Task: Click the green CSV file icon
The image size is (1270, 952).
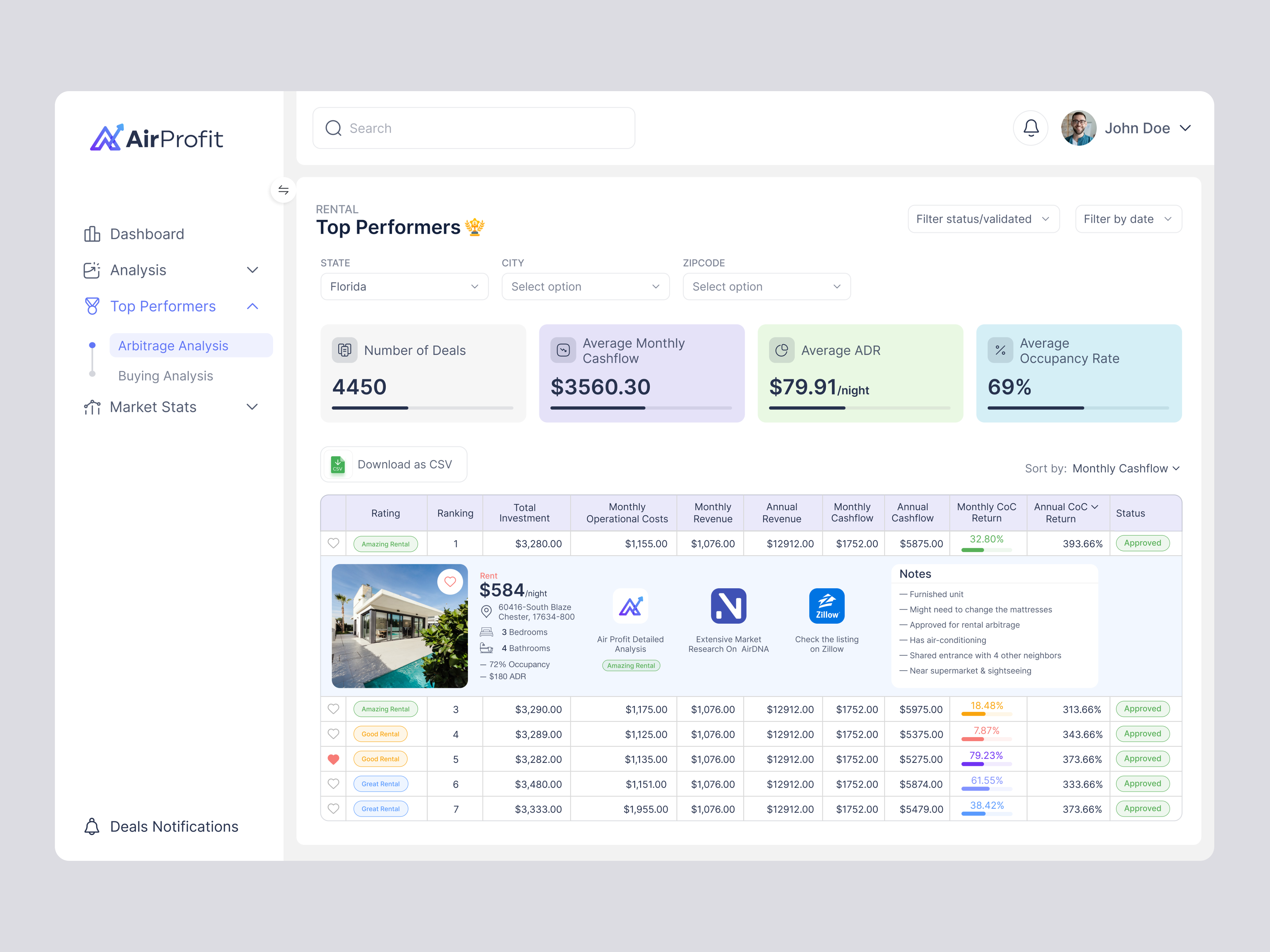Action: pos(338,464)
